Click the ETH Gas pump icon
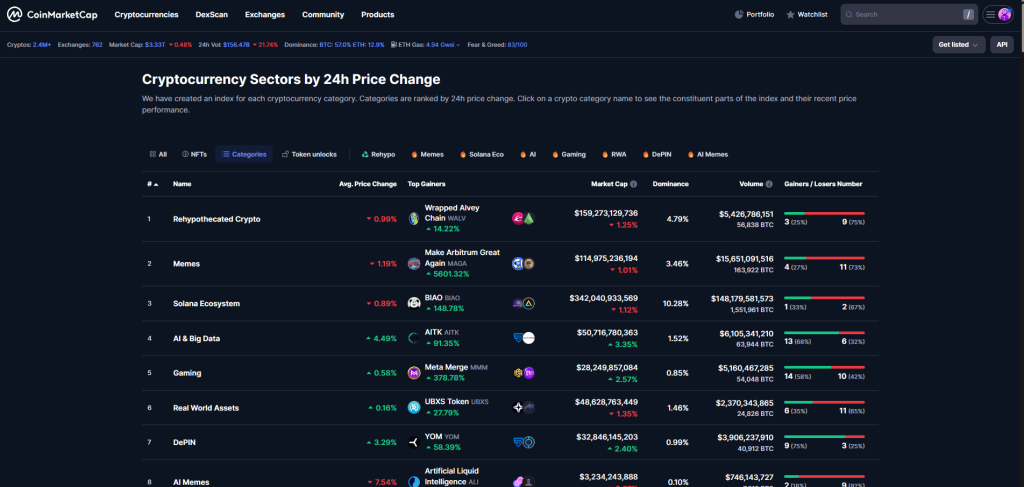The image size is (1024, 487). point(394,45)
